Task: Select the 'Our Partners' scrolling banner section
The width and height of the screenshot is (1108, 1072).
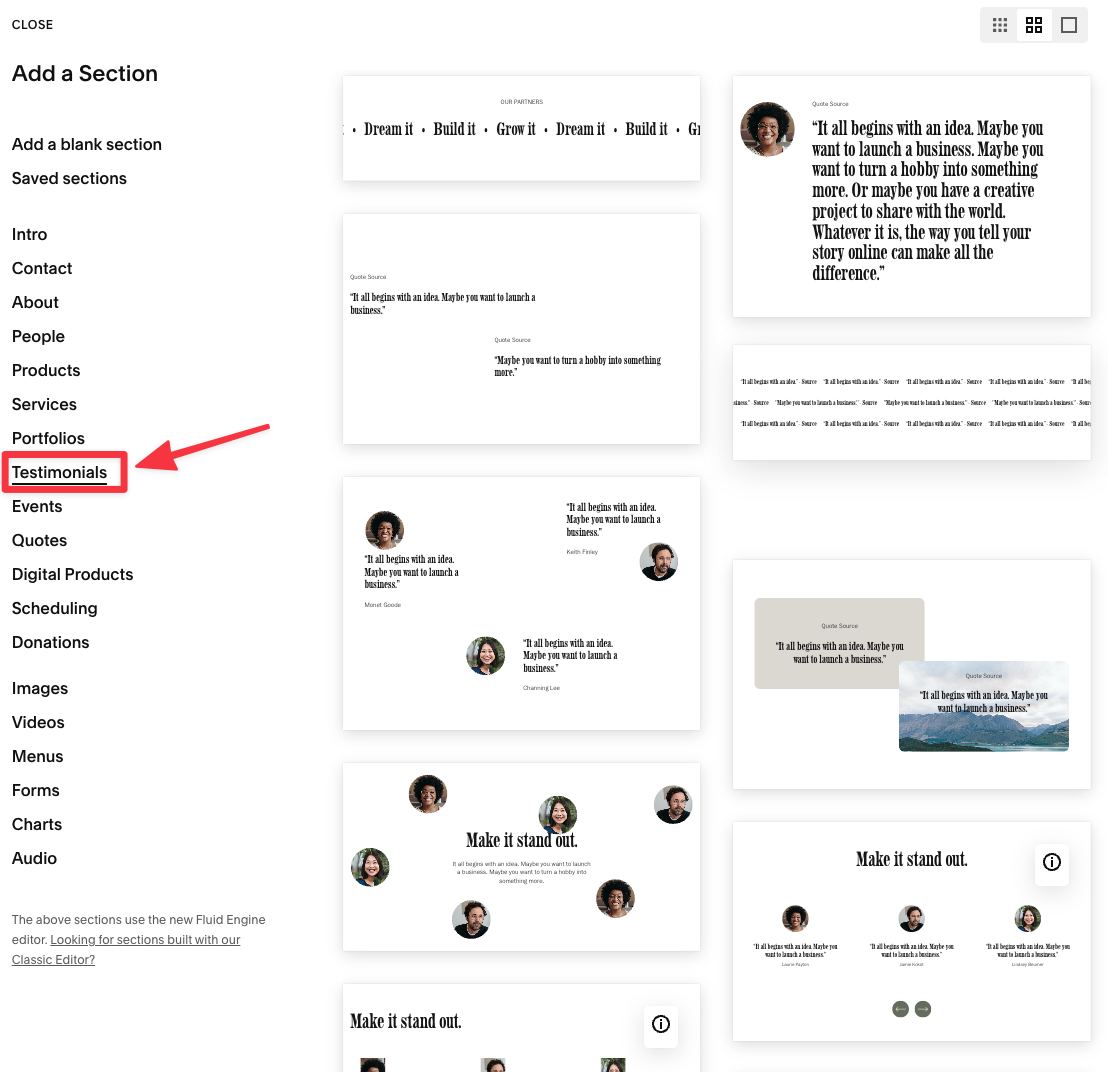Action: coord(521,127)
